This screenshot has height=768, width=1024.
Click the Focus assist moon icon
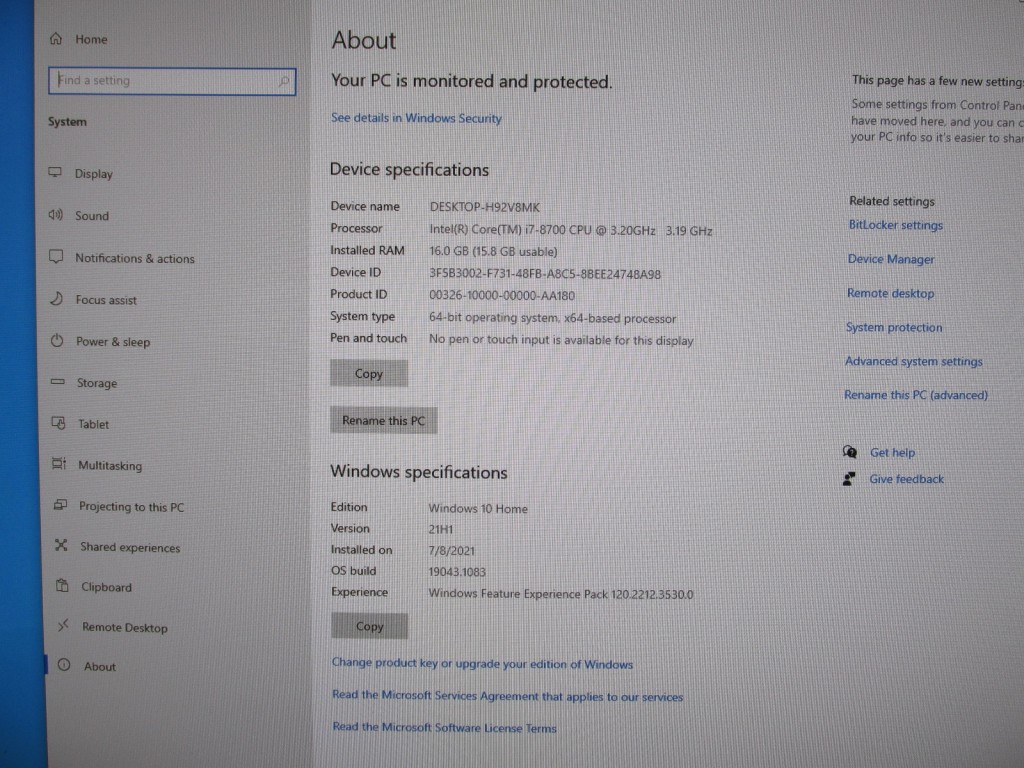[x=57, y=298]
